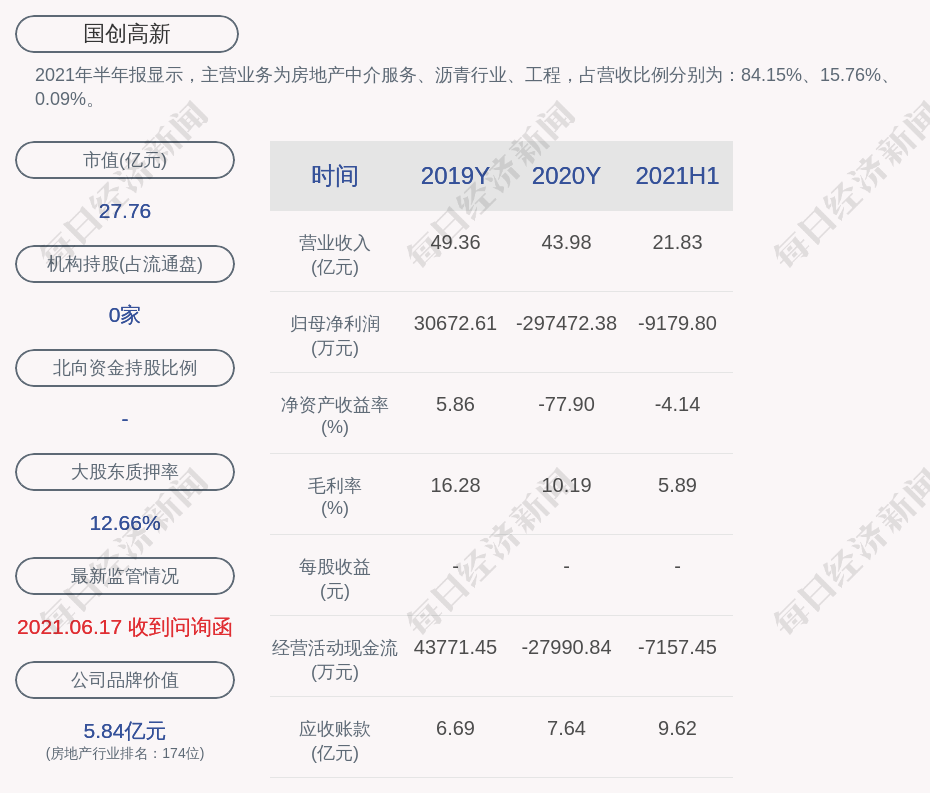Image resolution: width=930 pixels, height=793 pixels.
Task: Select the -4.14 ROE cell
Action: (x=677, y=405)
